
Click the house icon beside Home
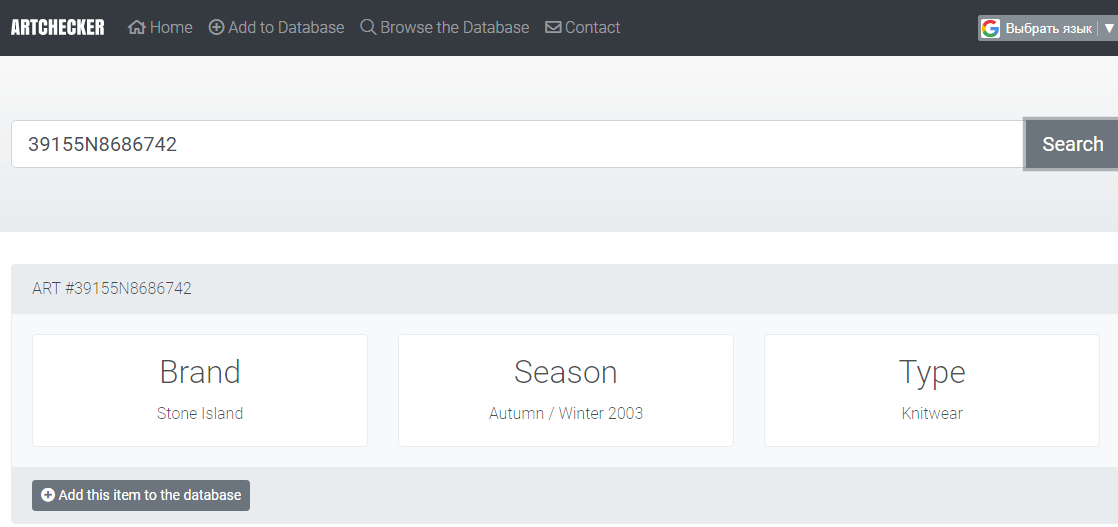137,28
